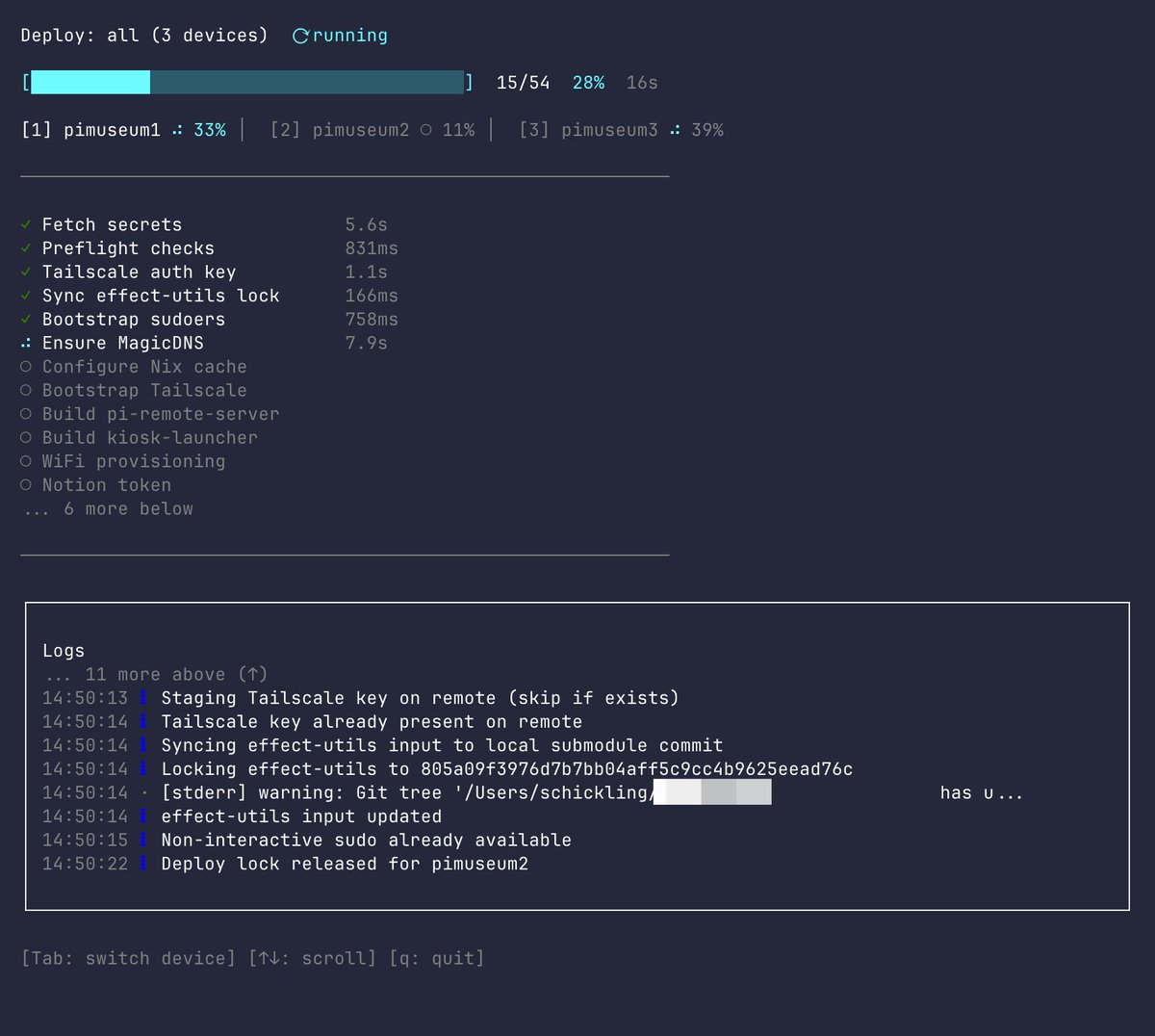The image size is (1155, 1036).
Task: Click the q: quit hint
Action: 437,959
